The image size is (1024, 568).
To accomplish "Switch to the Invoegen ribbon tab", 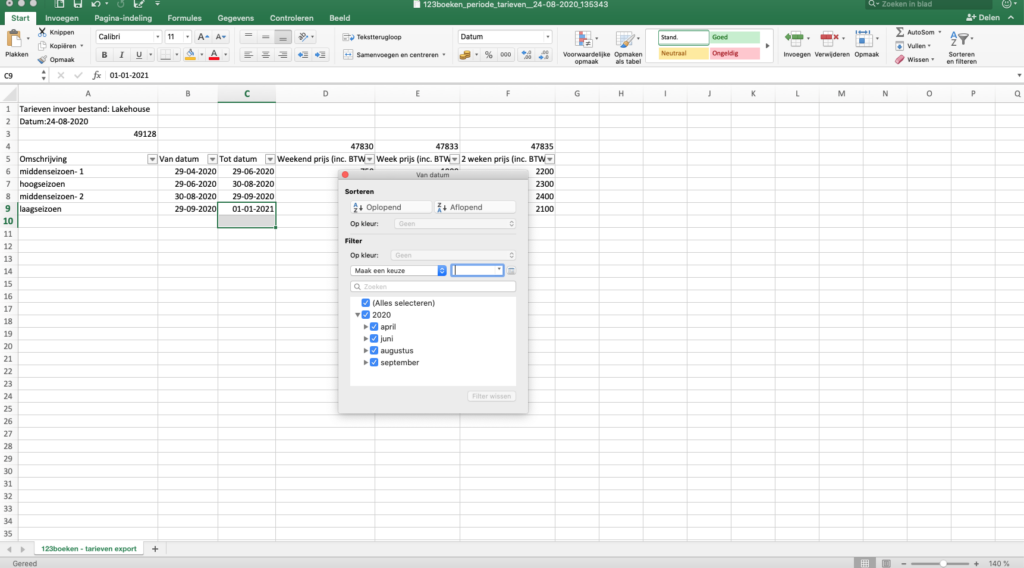I will tap(62, 18).
